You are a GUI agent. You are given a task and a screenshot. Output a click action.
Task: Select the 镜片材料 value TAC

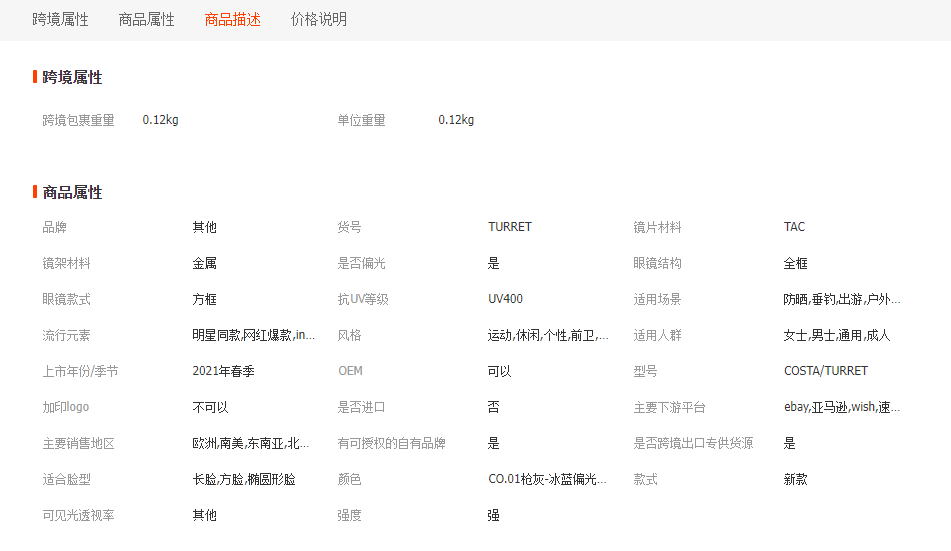pos(794,227)
